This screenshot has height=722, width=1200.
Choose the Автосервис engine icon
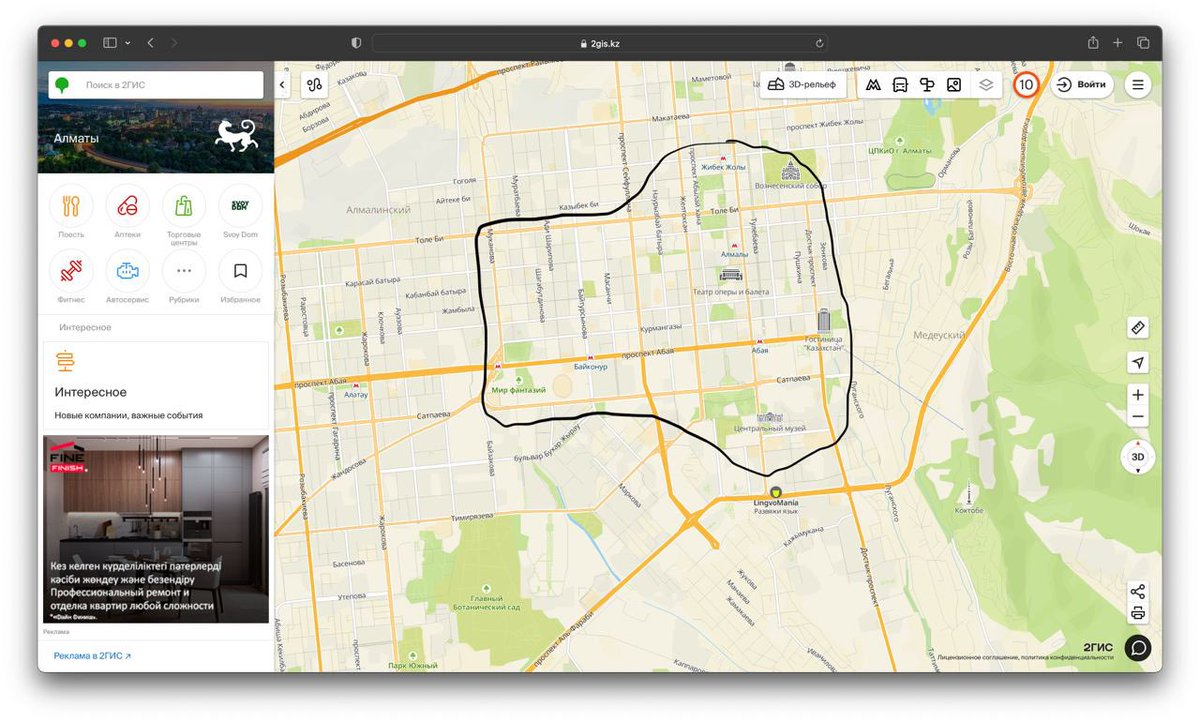click(127, 271)
